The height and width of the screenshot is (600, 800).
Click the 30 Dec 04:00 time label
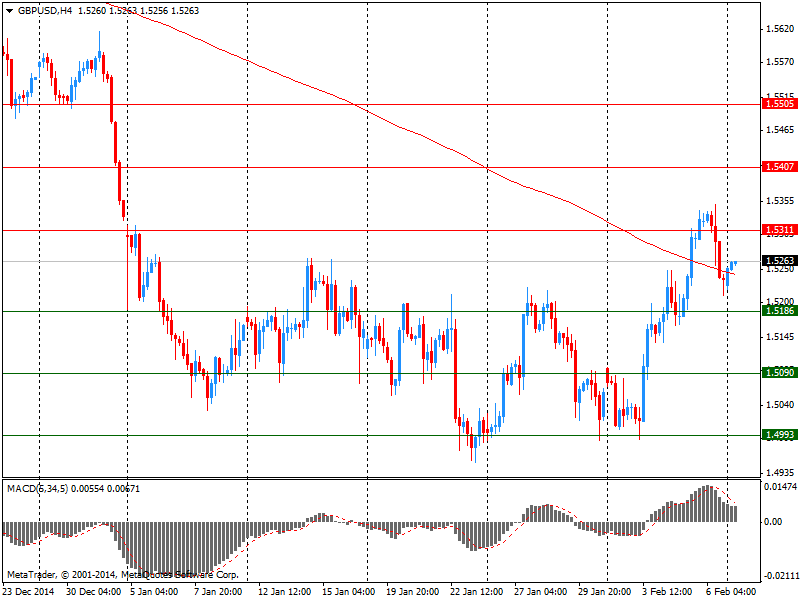tap(93, 592)
